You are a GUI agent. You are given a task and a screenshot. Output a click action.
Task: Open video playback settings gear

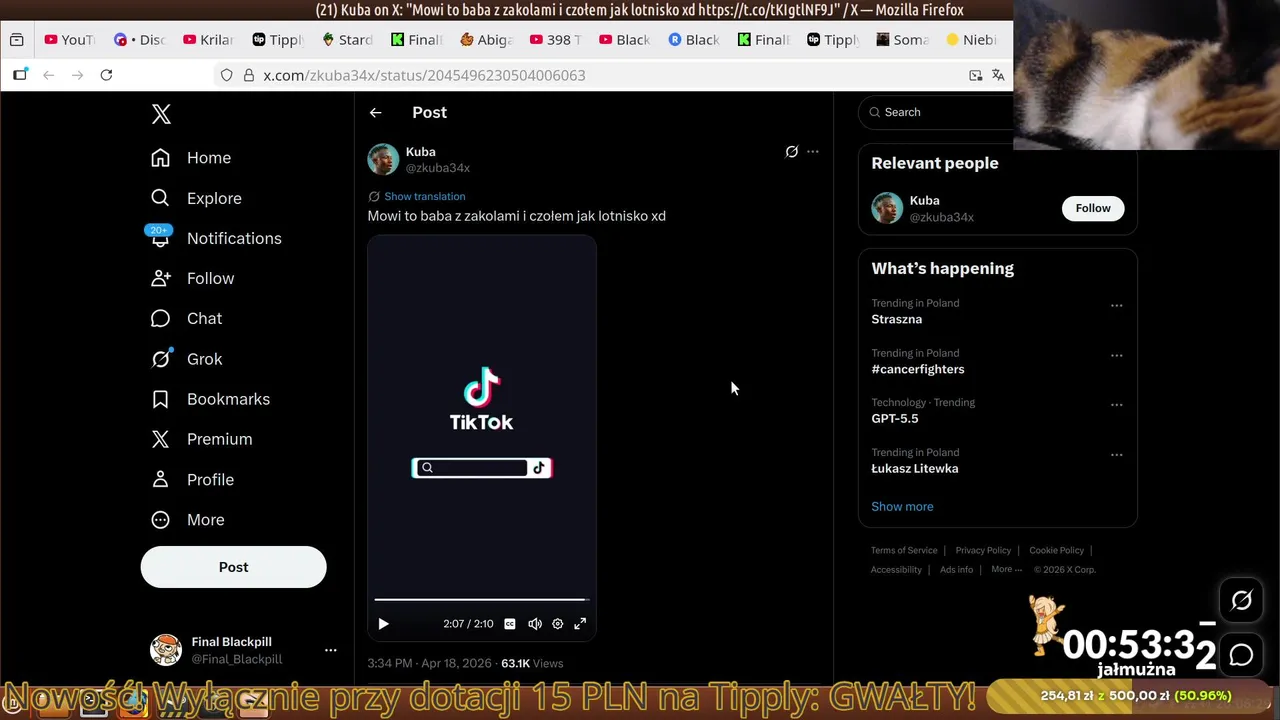point(558,624)
